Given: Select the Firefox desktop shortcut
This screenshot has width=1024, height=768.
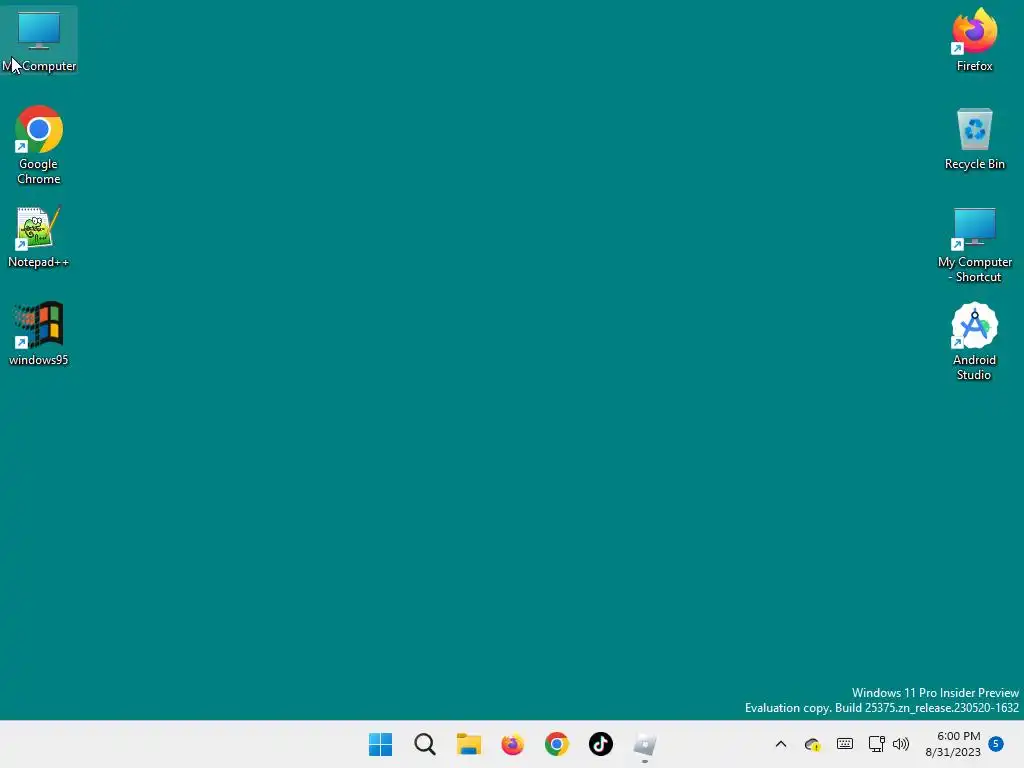Looking at the screenshot, I should 974,40.
